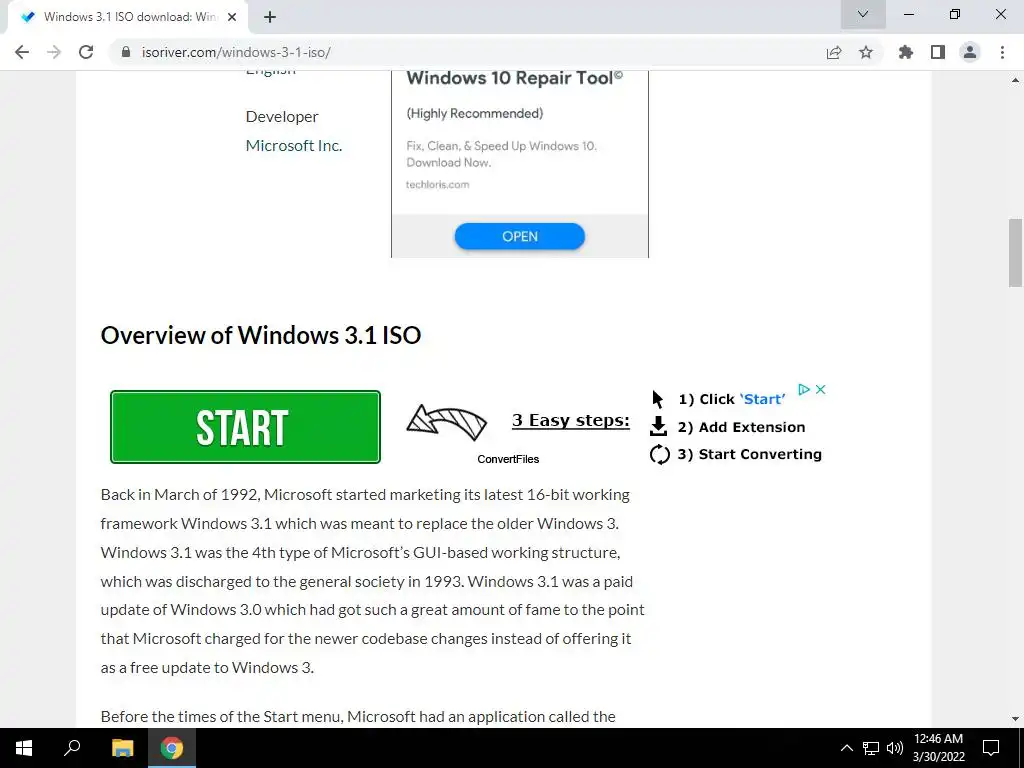Click Windows 10 Repair Tool title

coord(515,78)
